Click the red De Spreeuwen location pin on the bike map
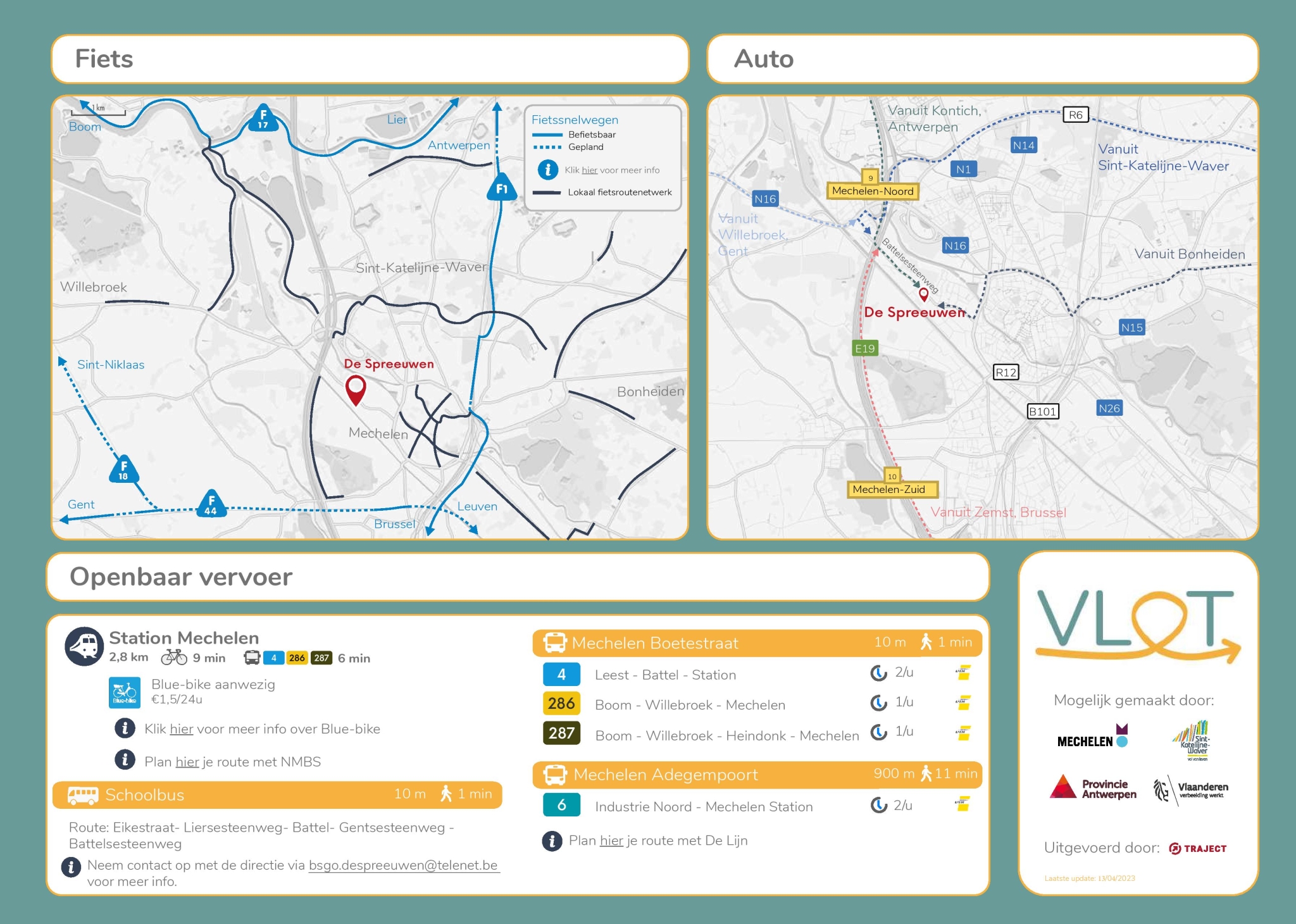This screenshot has width=1296, height=924. coord(356,389)
